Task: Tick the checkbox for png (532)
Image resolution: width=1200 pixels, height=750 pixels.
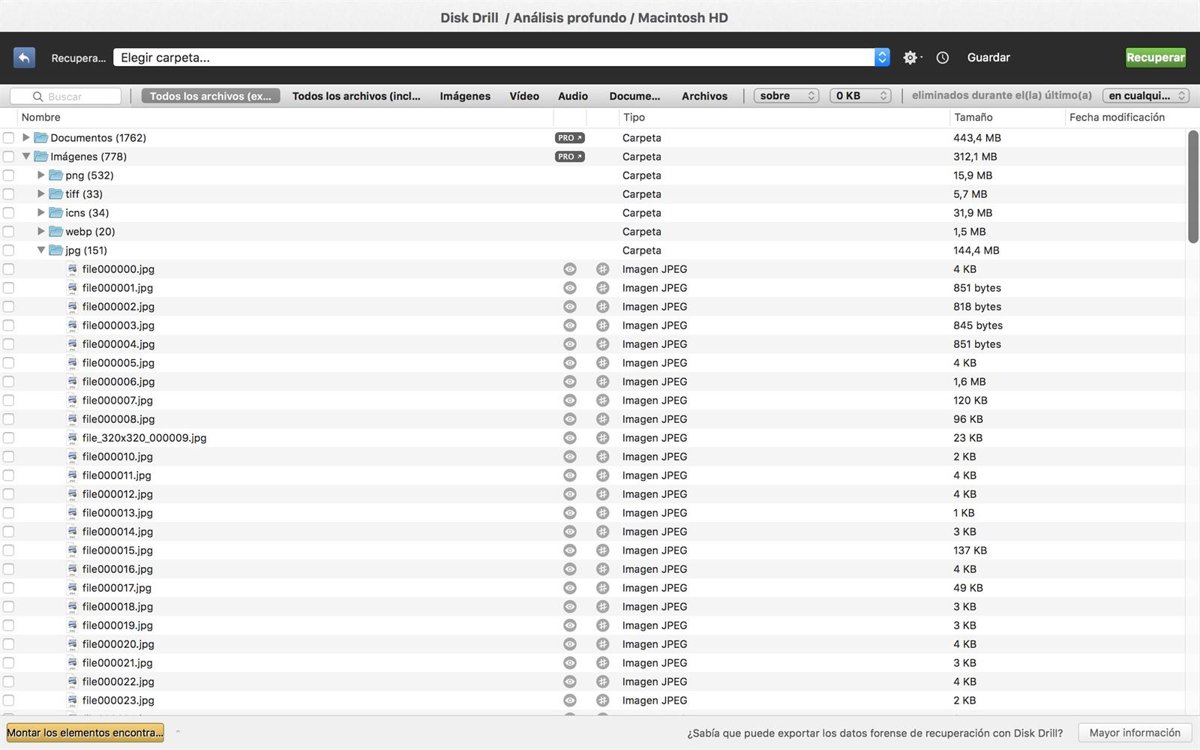Action: pos(9,175)
